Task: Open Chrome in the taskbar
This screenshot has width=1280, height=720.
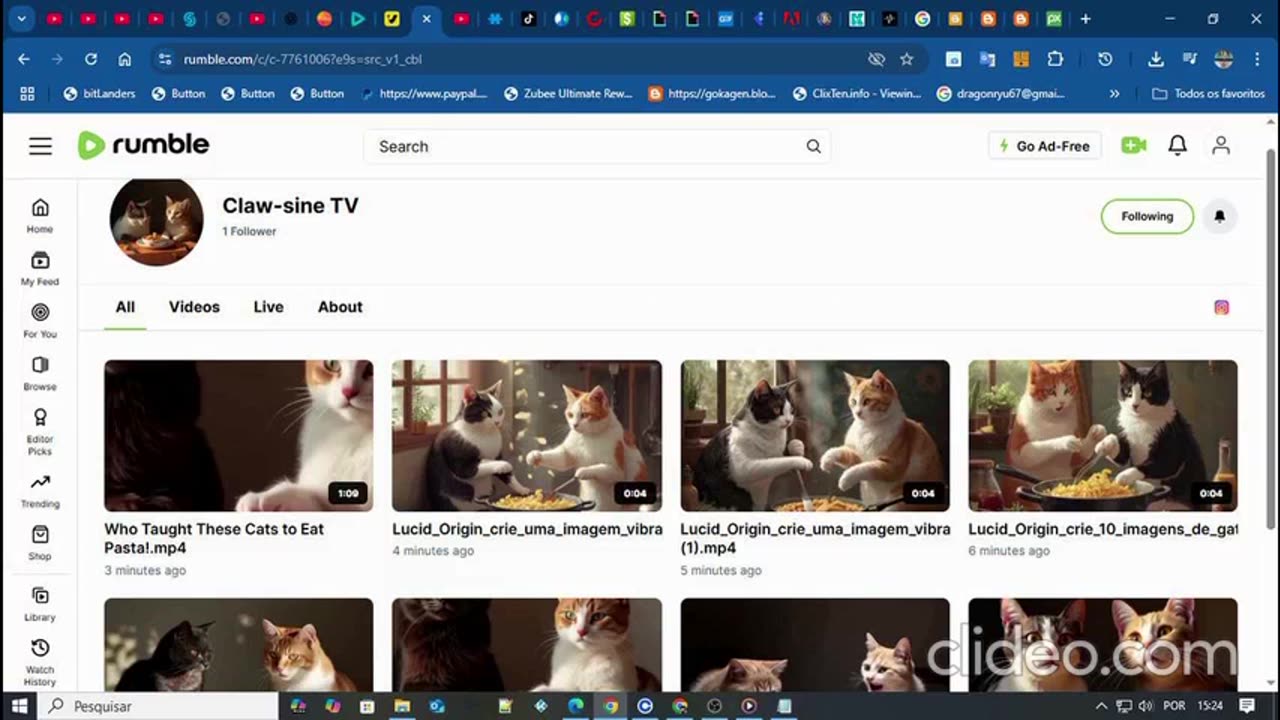Action: tap(610, 706)
